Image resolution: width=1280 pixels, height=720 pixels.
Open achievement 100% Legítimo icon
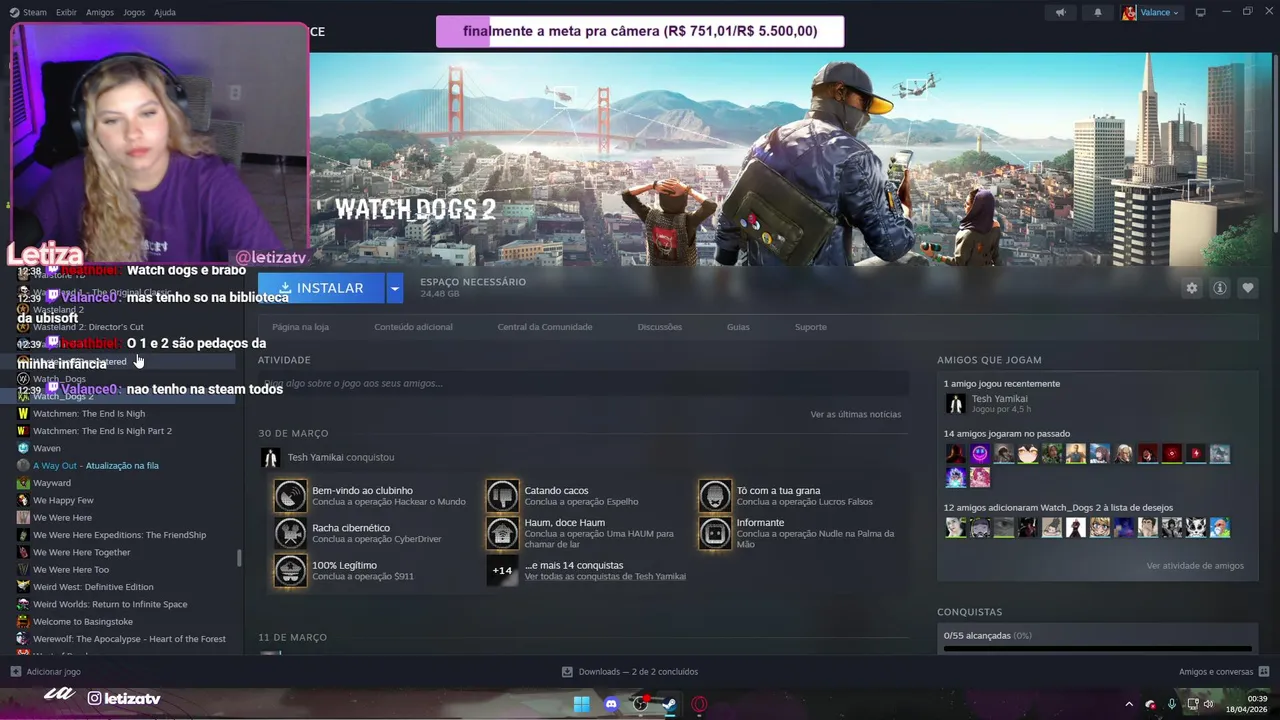[290, 570]
